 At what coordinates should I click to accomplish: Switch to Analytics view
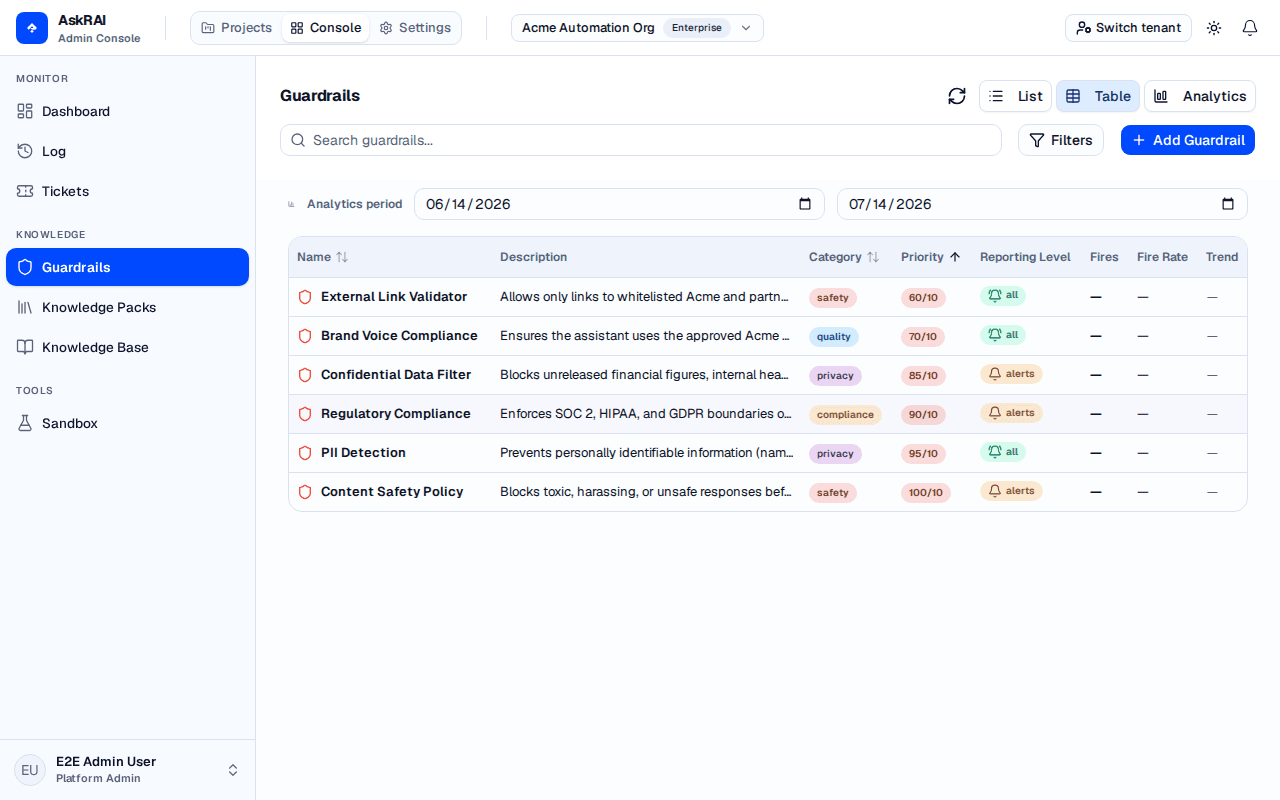(x=1200, y=96)
